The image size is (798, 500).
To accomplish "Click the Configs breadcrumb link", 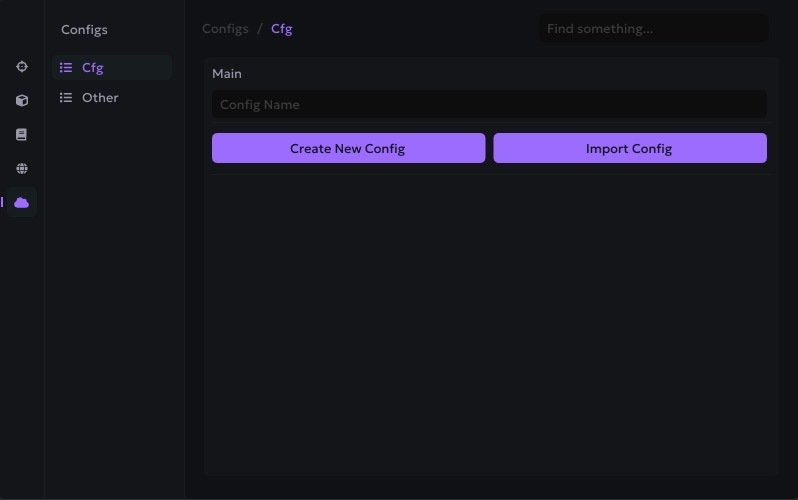I will tap(225, 29).
